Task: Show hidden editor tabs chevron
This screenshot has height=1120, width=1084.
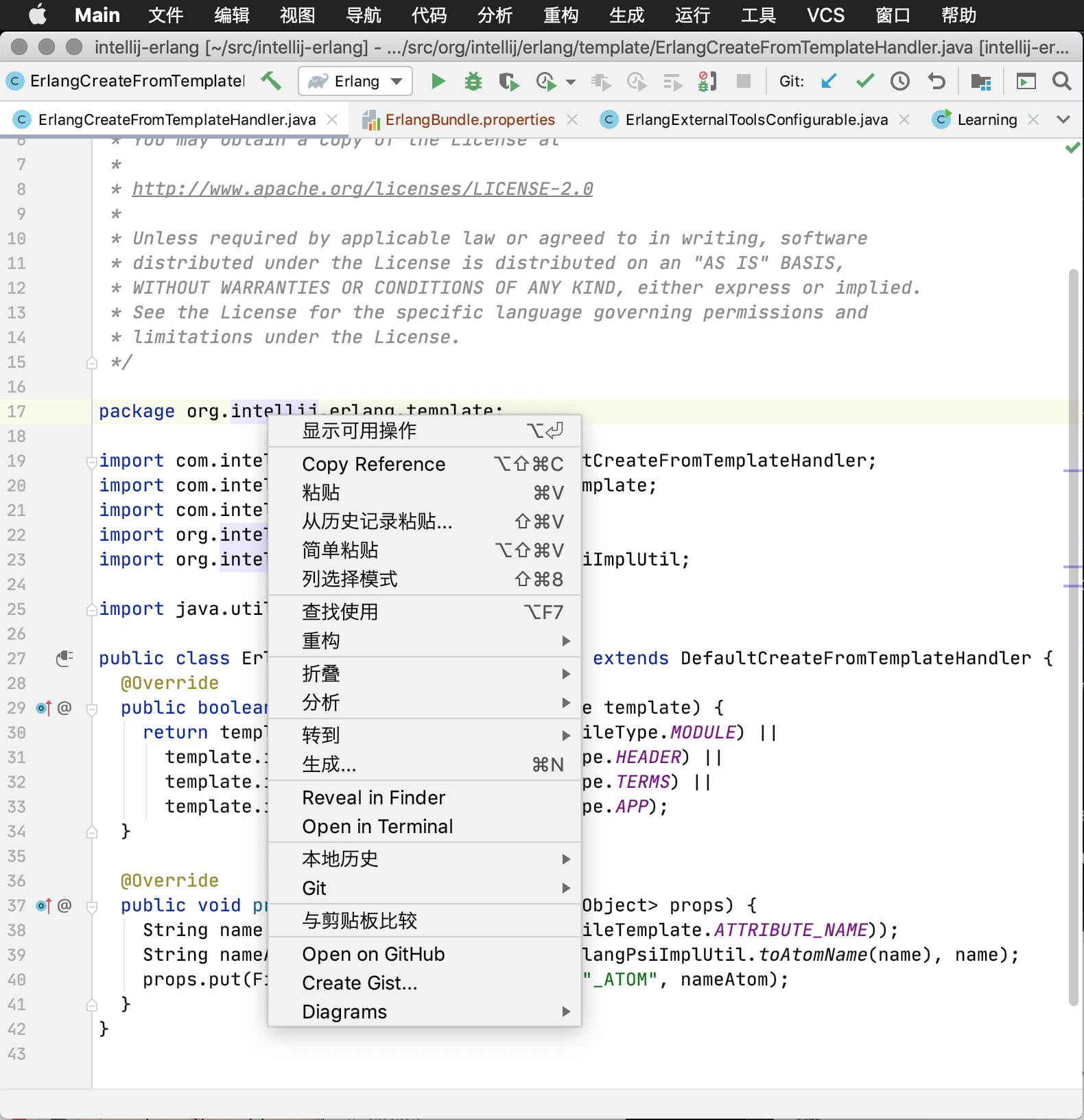Action: point(1063,119)
